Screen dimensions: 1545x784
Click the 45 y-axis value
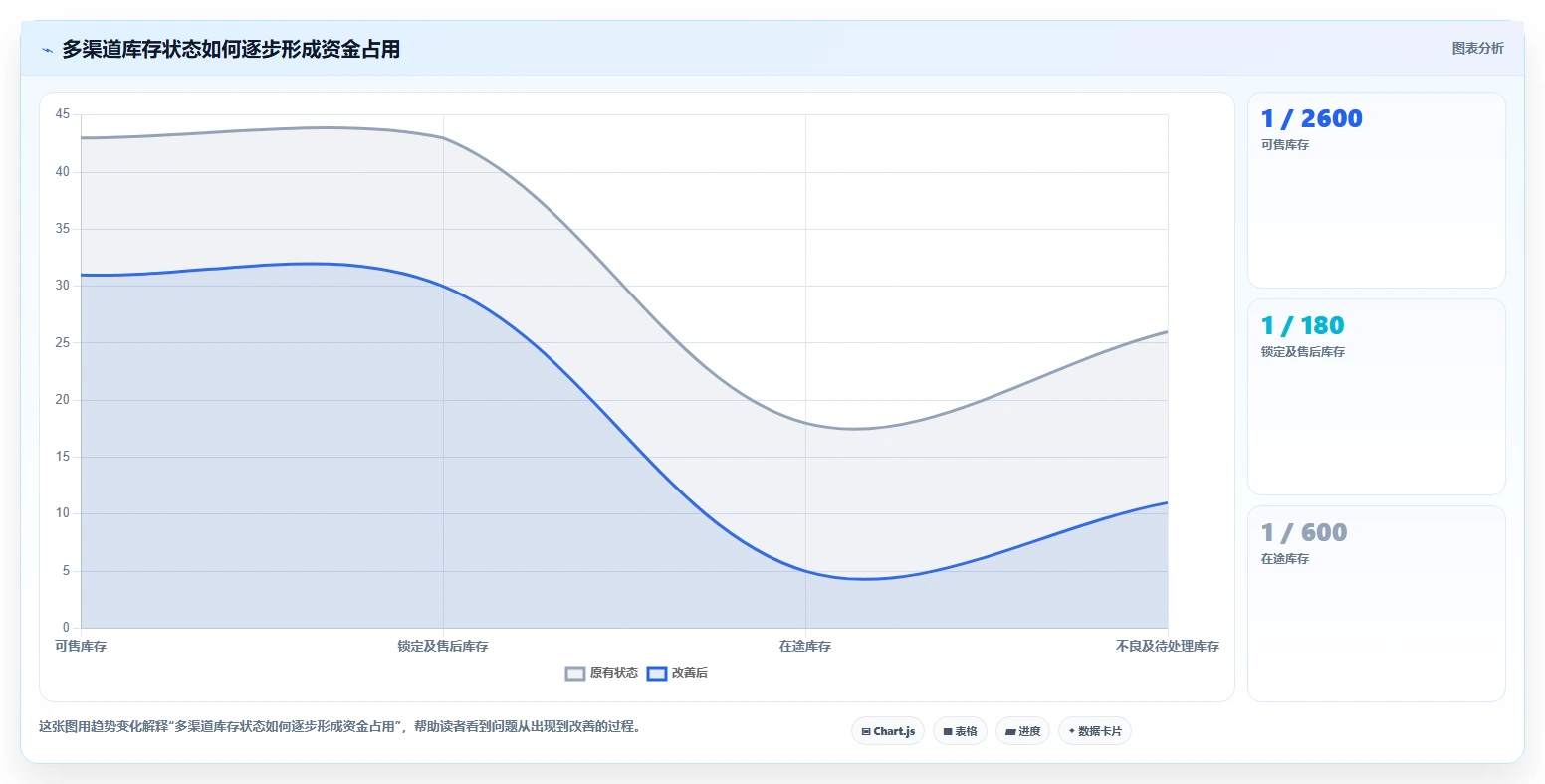click(x=63, y=114)
